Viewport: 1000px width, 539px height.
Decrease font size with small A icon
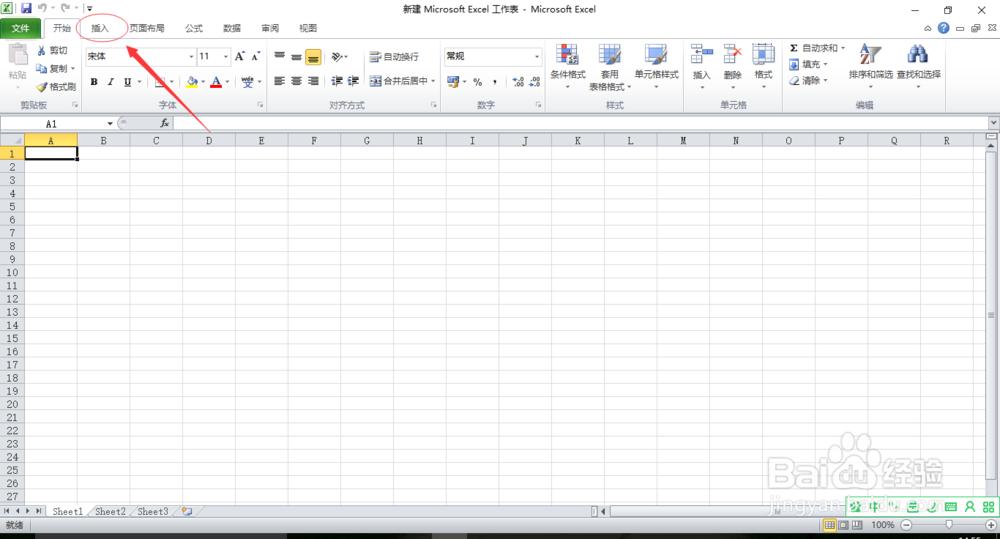[255, 56]
